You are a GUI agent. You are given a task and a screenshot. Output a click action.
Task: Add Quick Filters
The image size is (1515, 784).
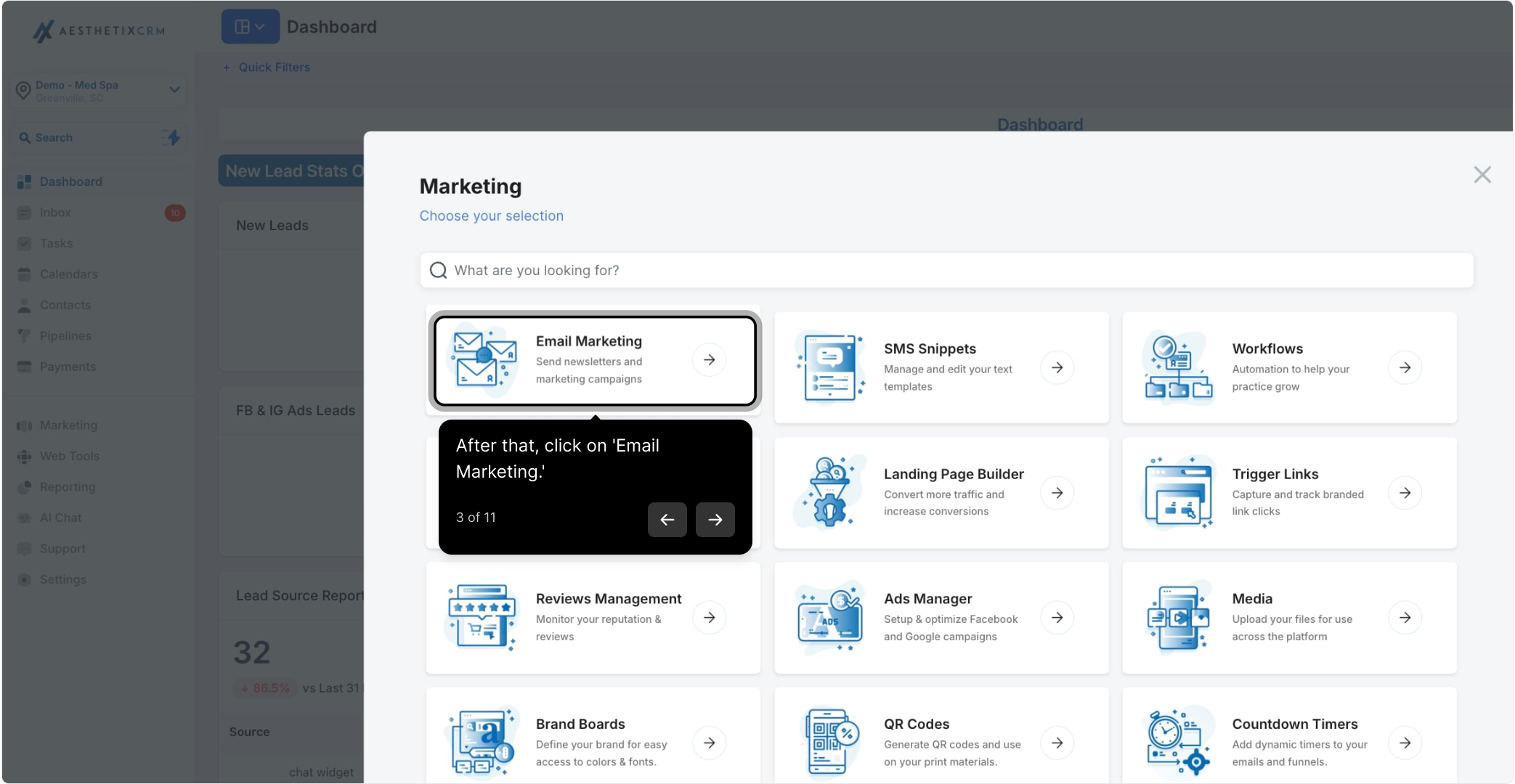[x=267, y=68]
